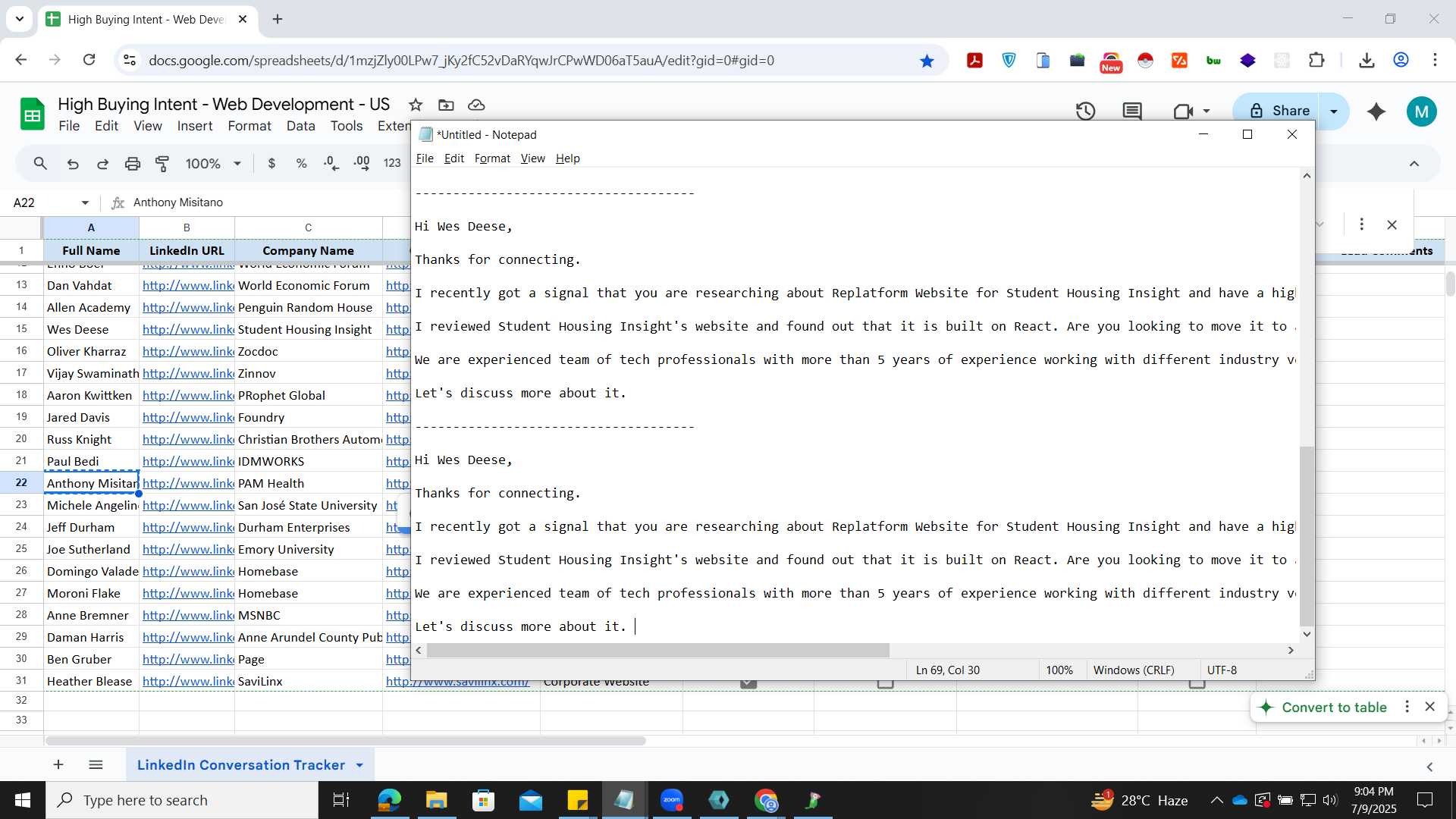1456x819 pixels.
Task: Click the search menus magnifier icon
Action: pos(41,163)
